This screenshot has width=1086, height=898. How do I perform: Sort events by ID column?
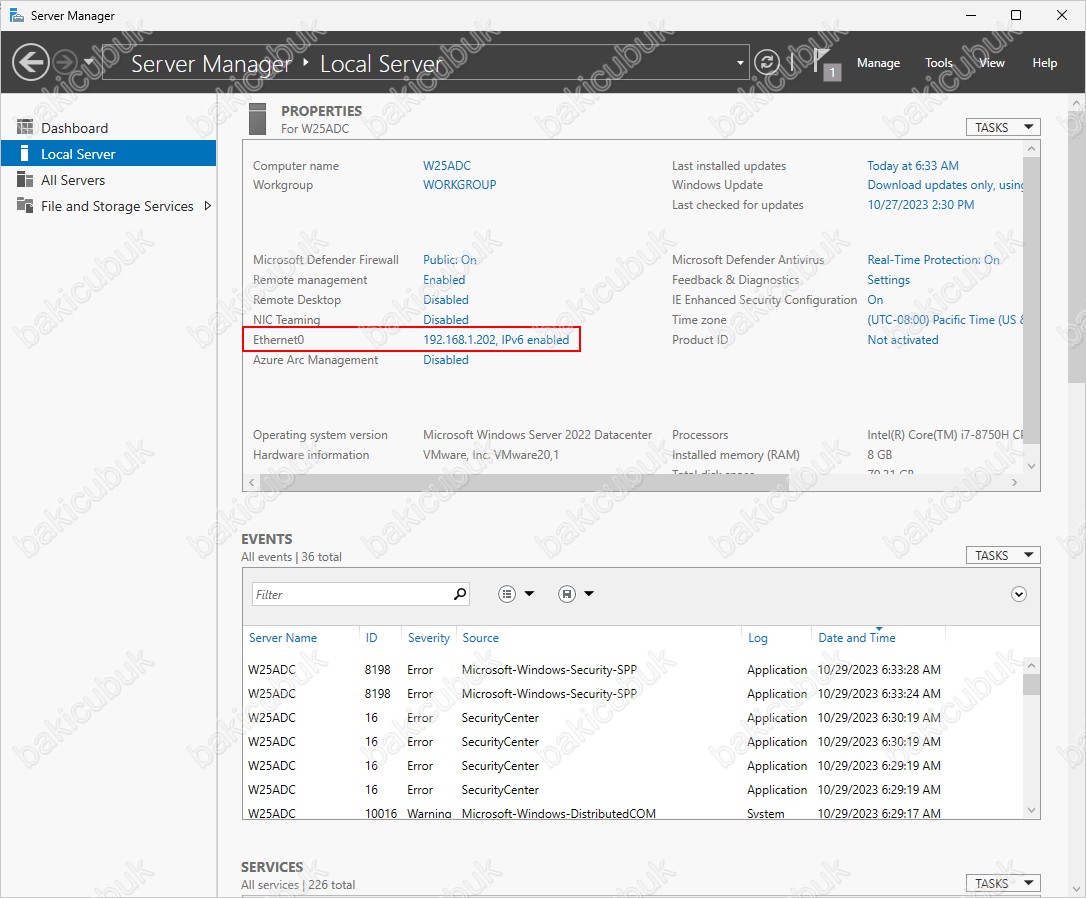point(371,638)
